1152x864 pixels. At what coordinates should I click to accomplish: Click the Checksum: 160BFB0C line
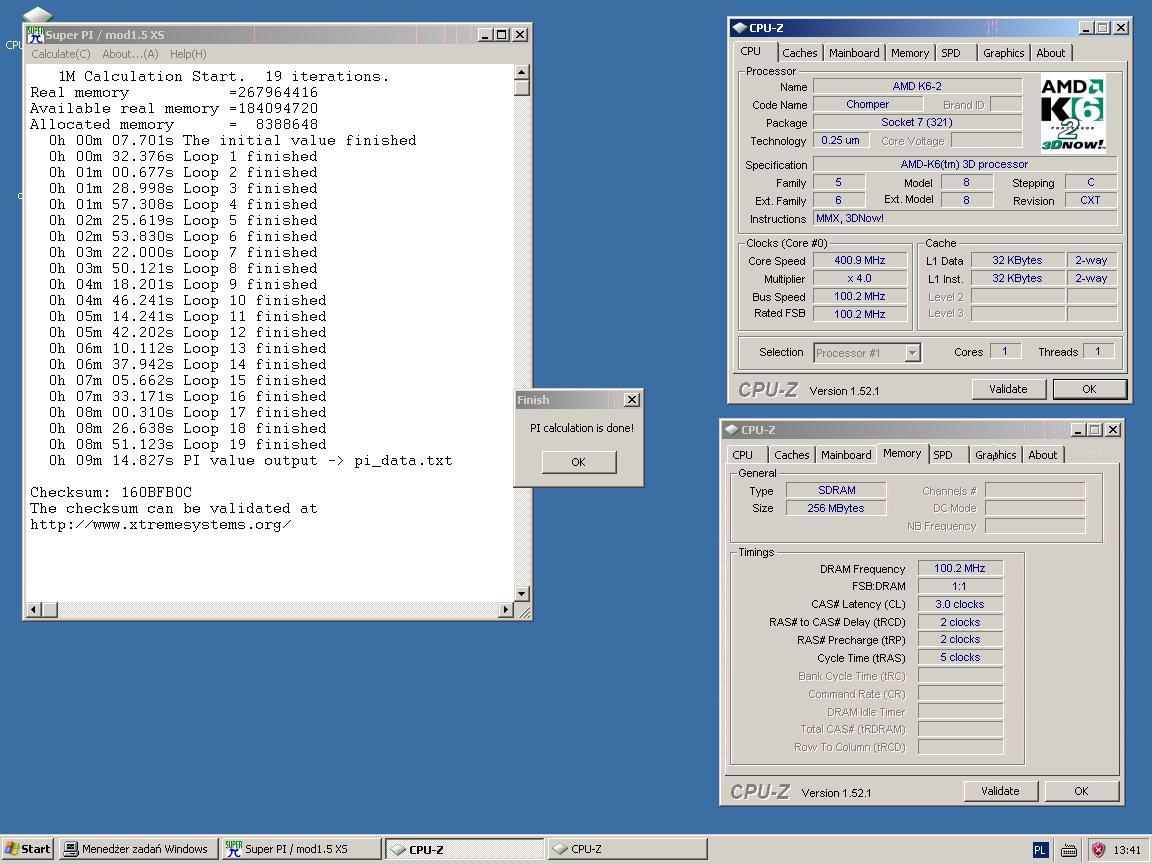[x=111, y=492]
